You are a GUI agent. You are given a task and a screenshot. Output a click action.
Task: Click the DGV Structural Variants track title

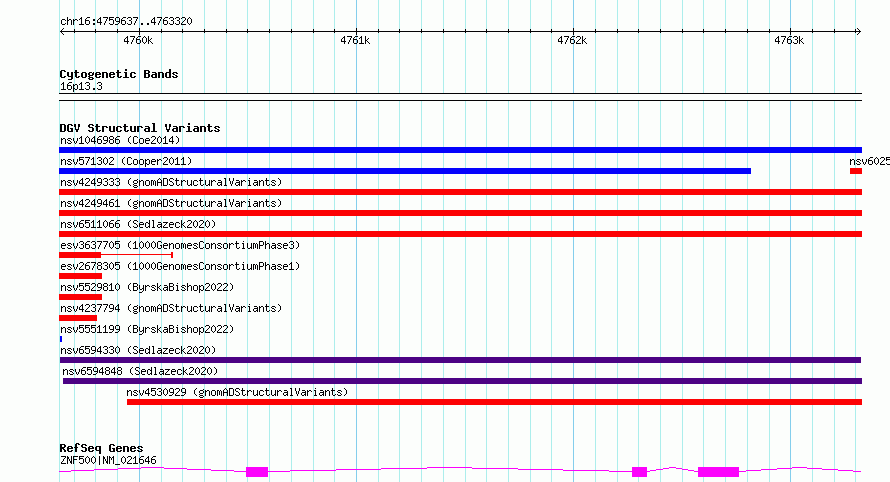click(x=140, y=128)
